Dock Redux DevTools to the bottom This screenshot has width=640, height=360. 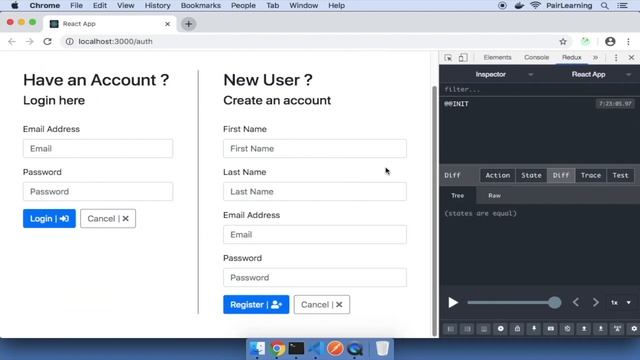click(x=484, y=329)
